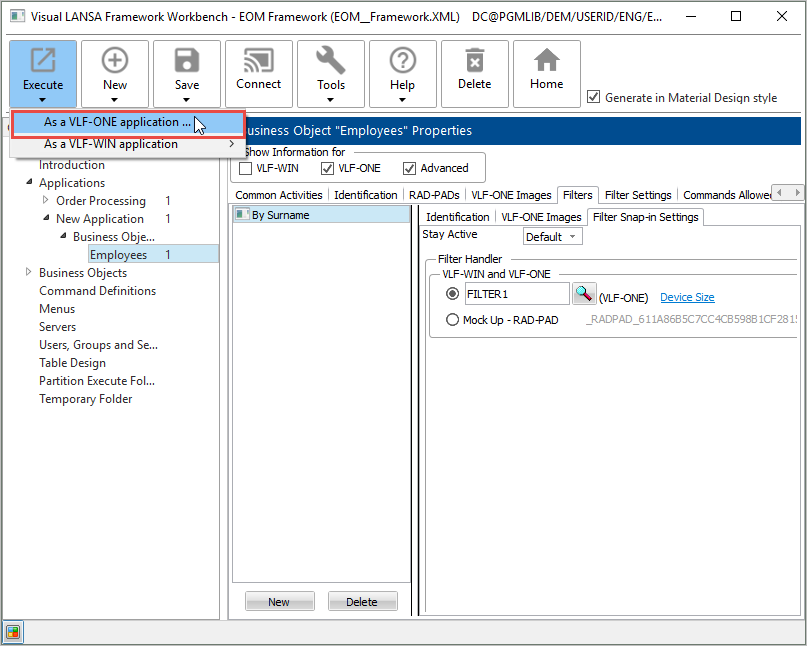Open the Stay Active dropdown
The image size is (807, 646).
pyautogui.click(x=552, y=237)
